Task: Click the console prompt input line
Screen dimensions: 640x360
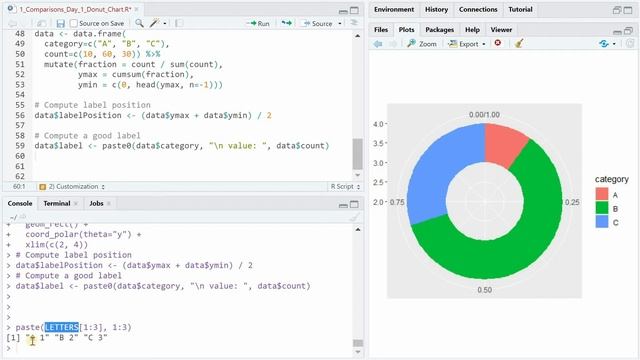Action: click(x=184, y=348)
